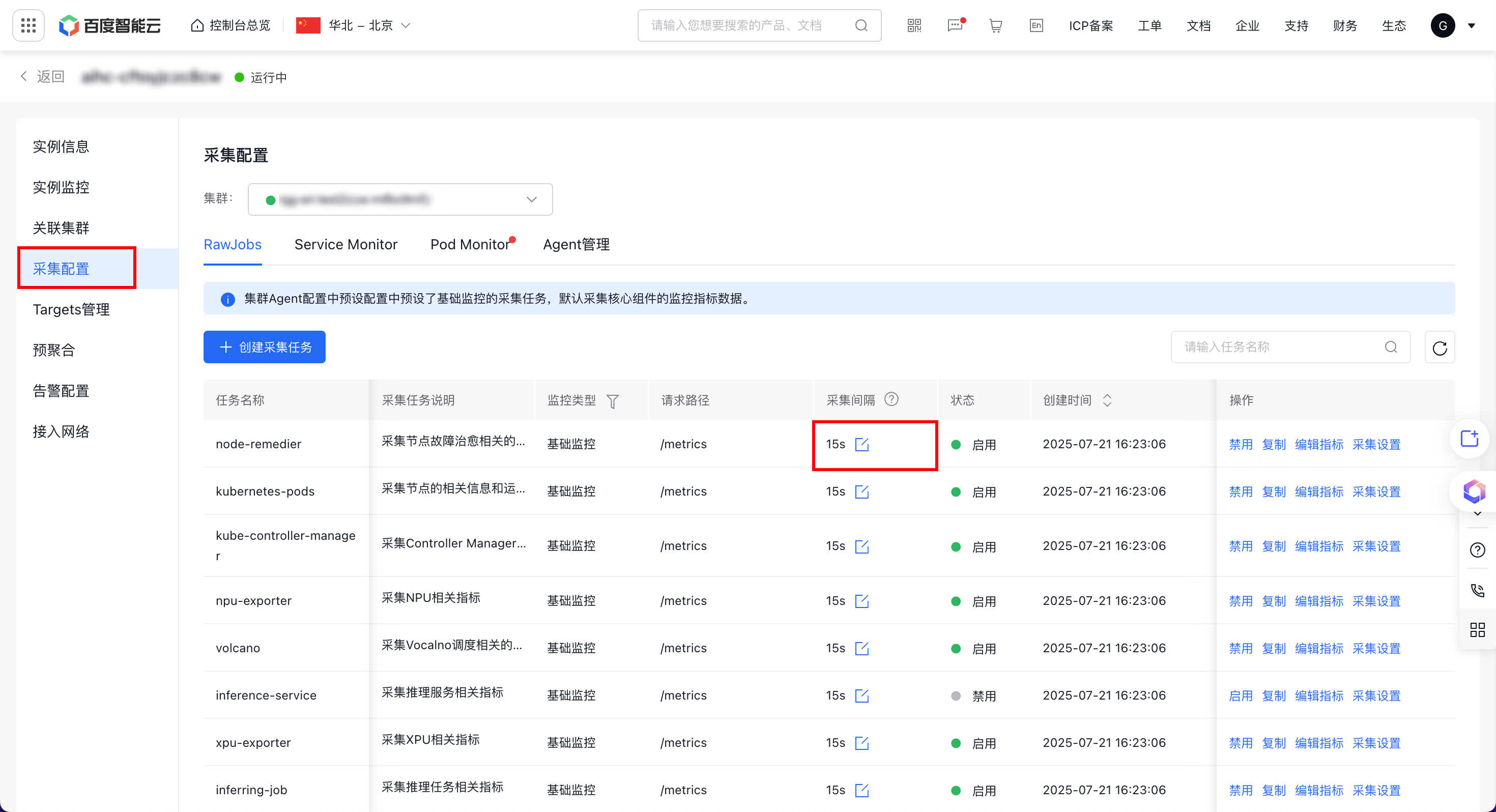Open 关联集群 in the sidebar
The width and height of the screenshot is (1496, 812).
61,228
